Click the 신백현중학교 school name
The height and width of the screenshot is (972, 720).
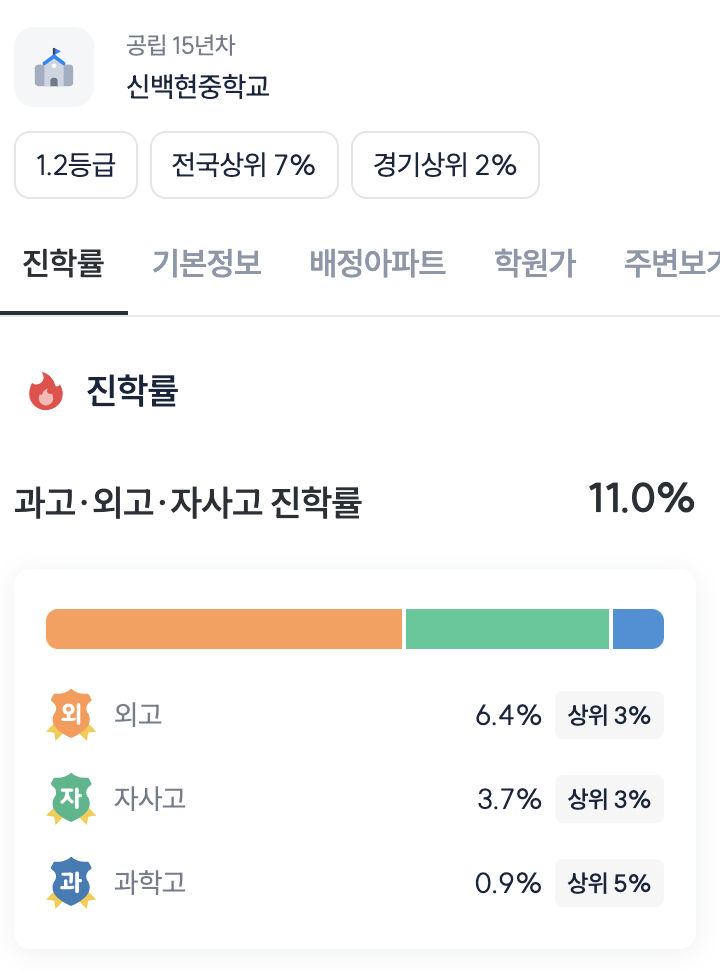click(198, 87)
